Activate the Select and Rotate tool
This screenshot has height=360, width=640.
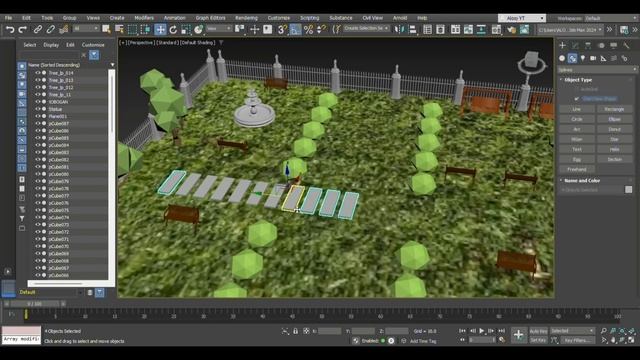(173, 29)
